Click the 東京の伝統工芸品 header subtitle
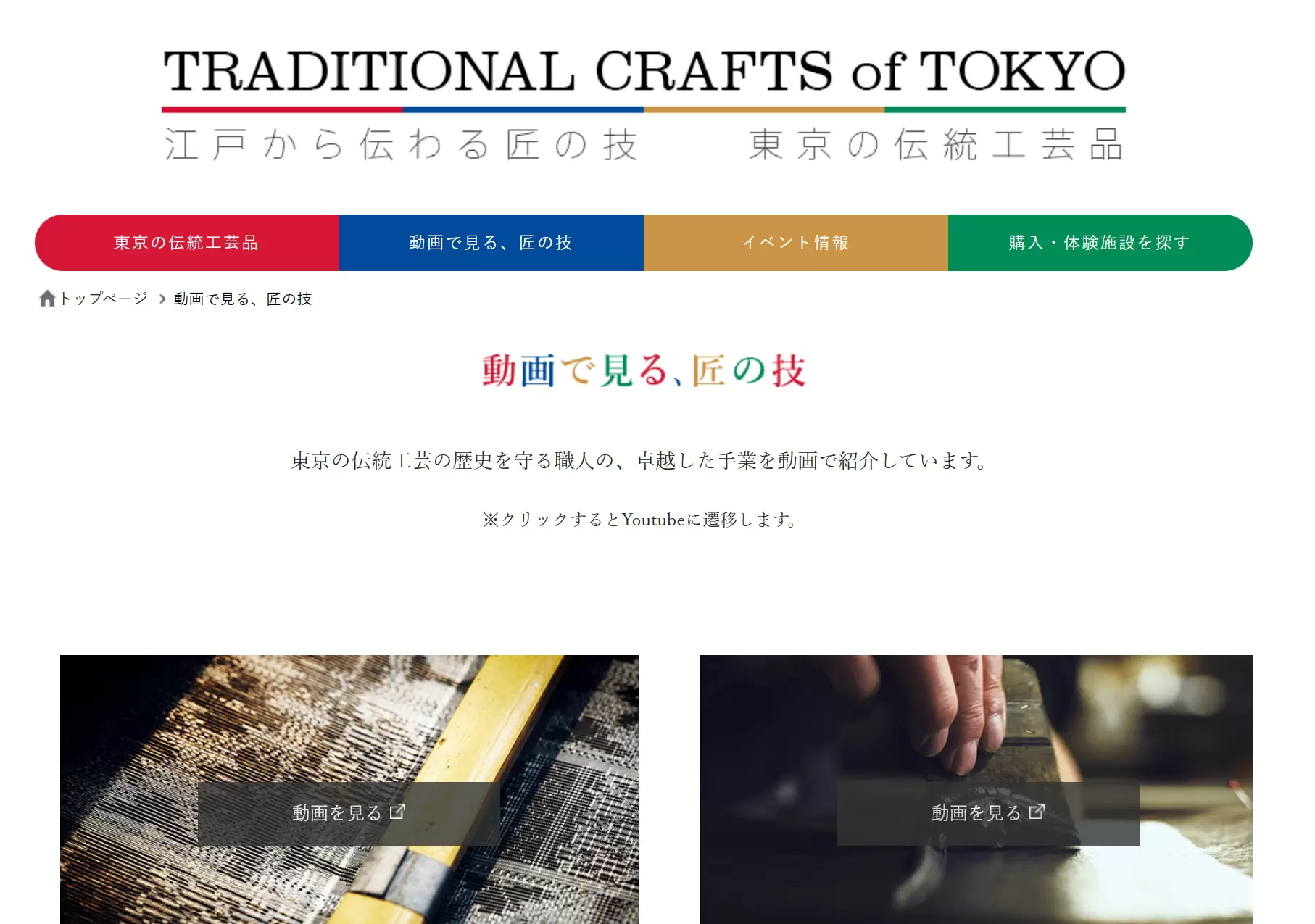This screenshot has height=924, width=1315. pos(937,144)
